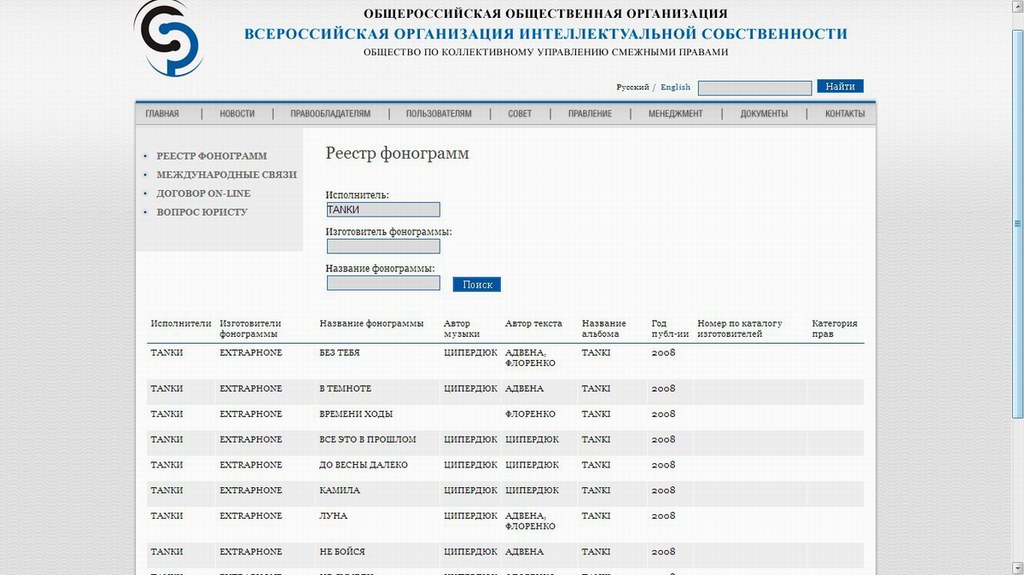Click the page vertical scrollbar thumb
The width and height of the screenshot is (1024, 575).
(1017, 223)
